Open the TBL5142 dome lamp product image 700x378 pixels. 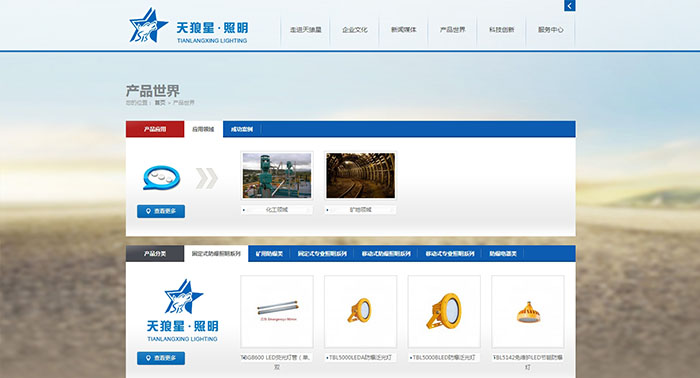point(528,312)
